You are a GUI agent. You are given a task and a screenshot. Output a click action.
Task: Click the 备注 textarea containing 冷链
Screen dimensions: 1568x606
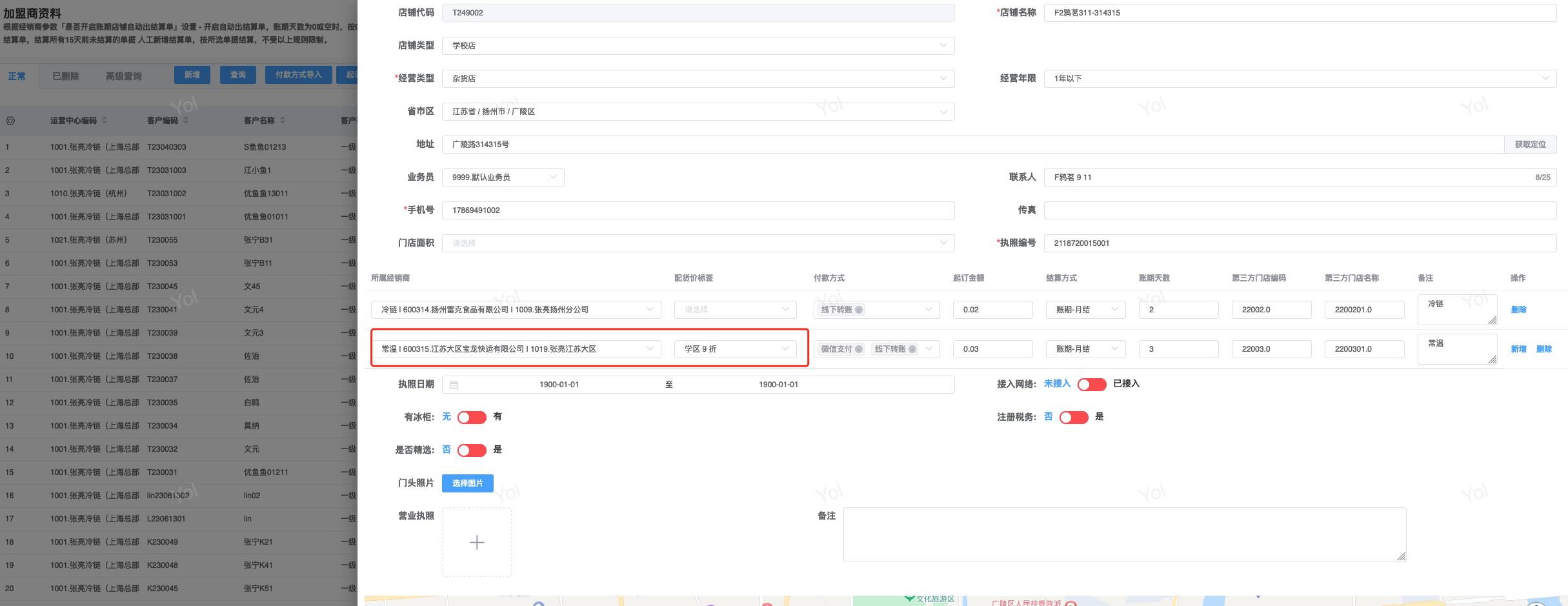1458,310
